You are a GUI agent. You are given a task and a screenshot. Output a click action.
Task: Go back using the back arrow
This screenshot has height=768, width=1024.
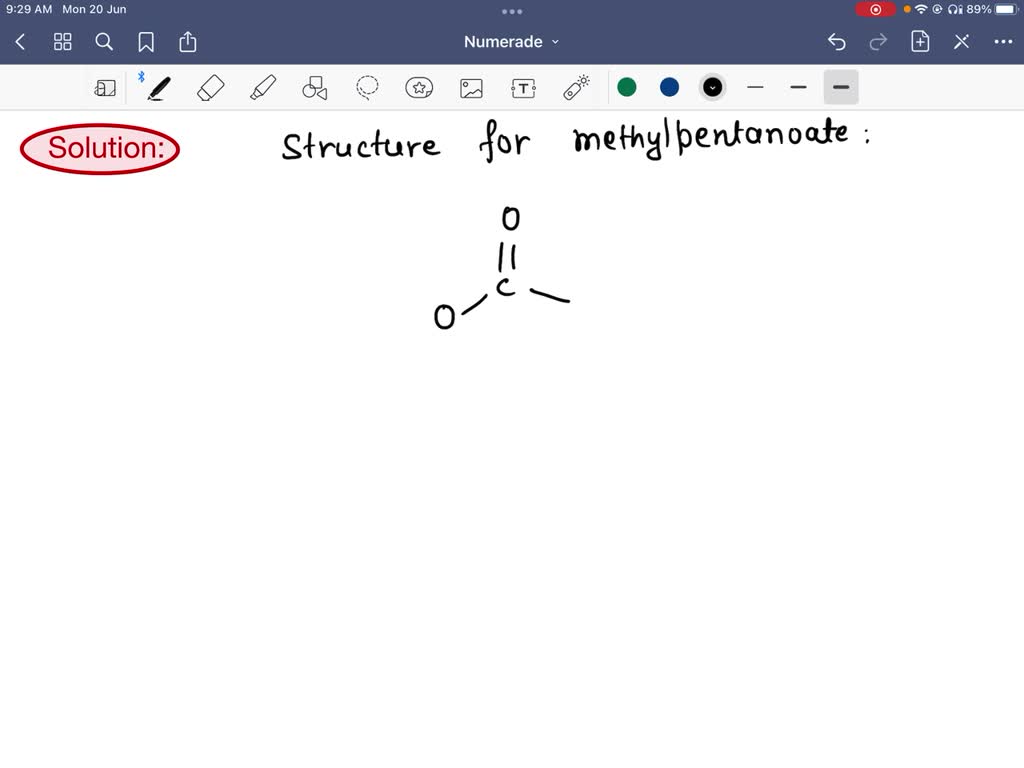point(21,42)
